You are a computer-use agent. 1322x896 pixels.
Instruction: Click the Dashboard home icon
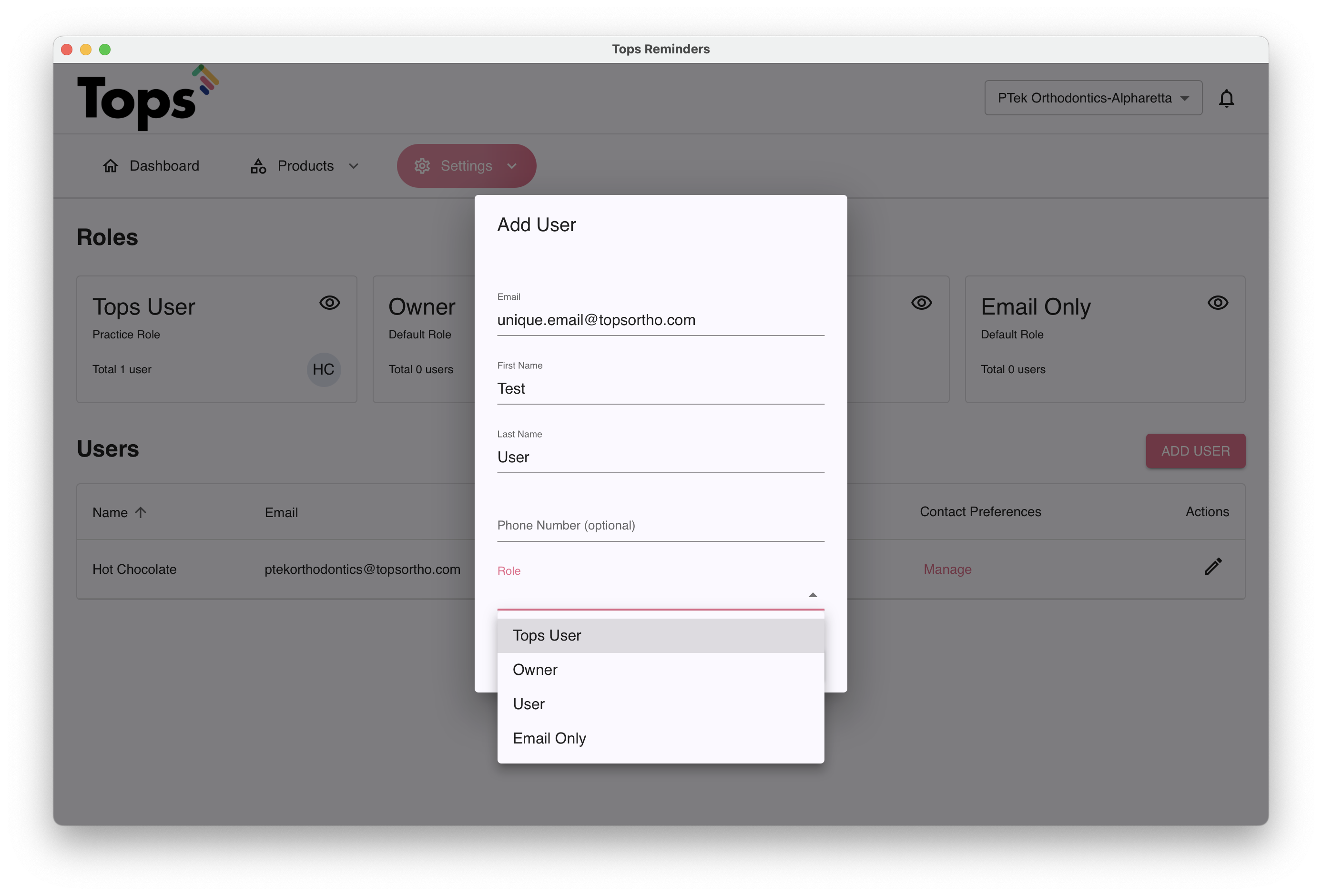111,165
